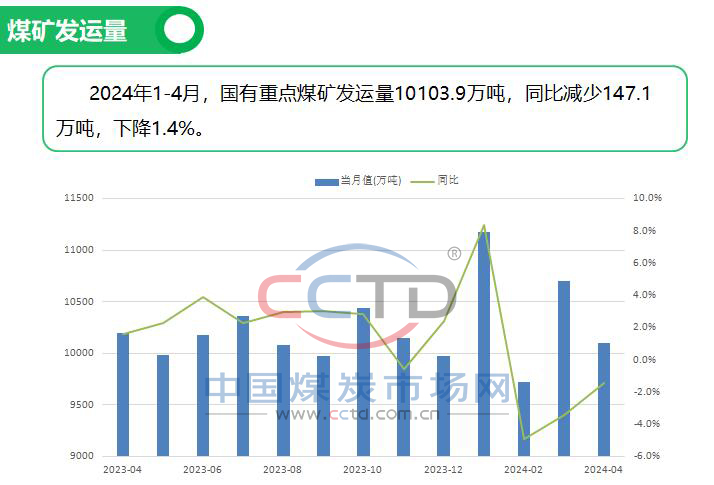Select the blue bar for 2023-10

click(x=363, y=382)
